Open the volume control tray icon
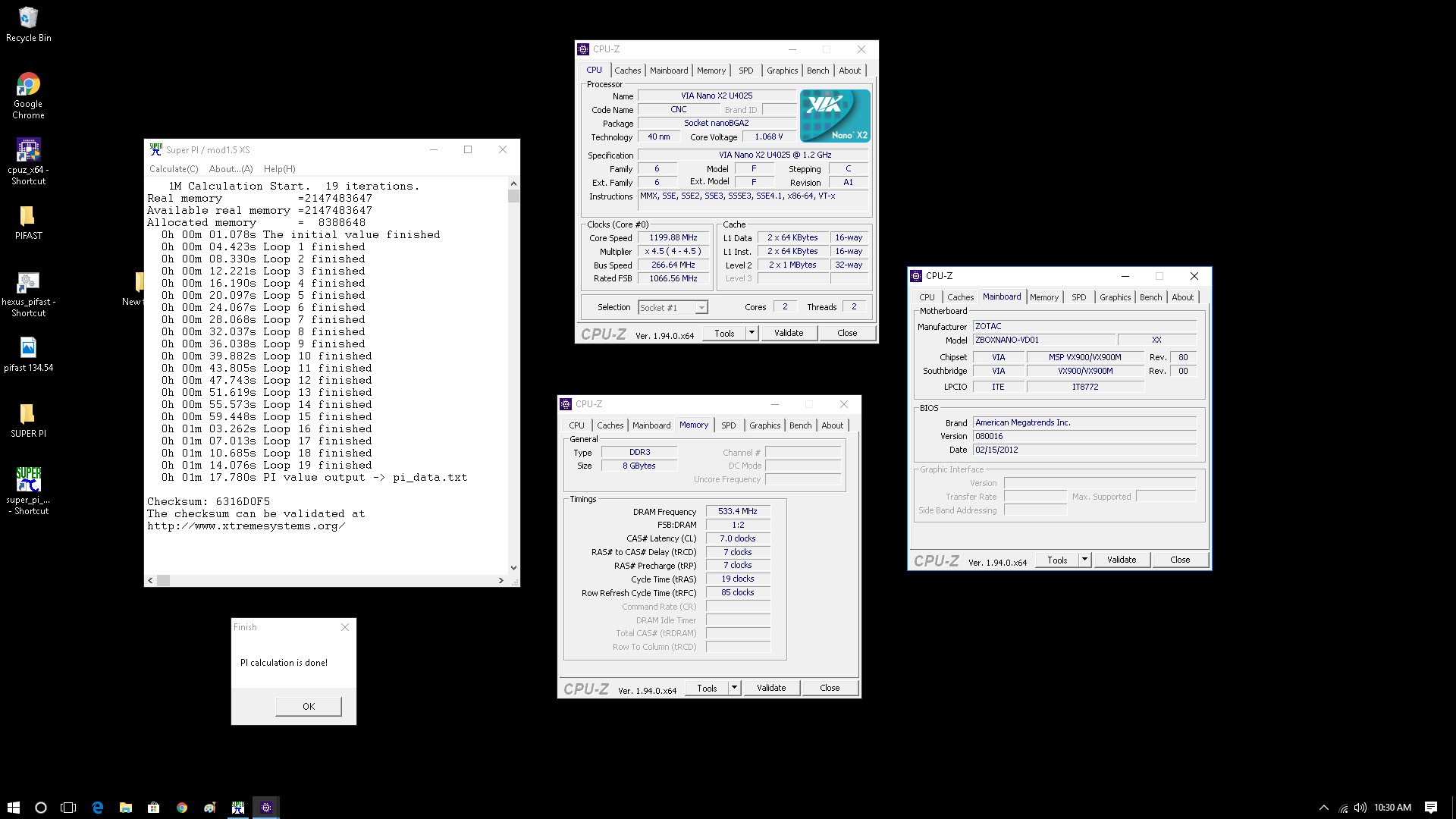Viewport: 1456px width, 819px height. click(x=1360, y=808)
